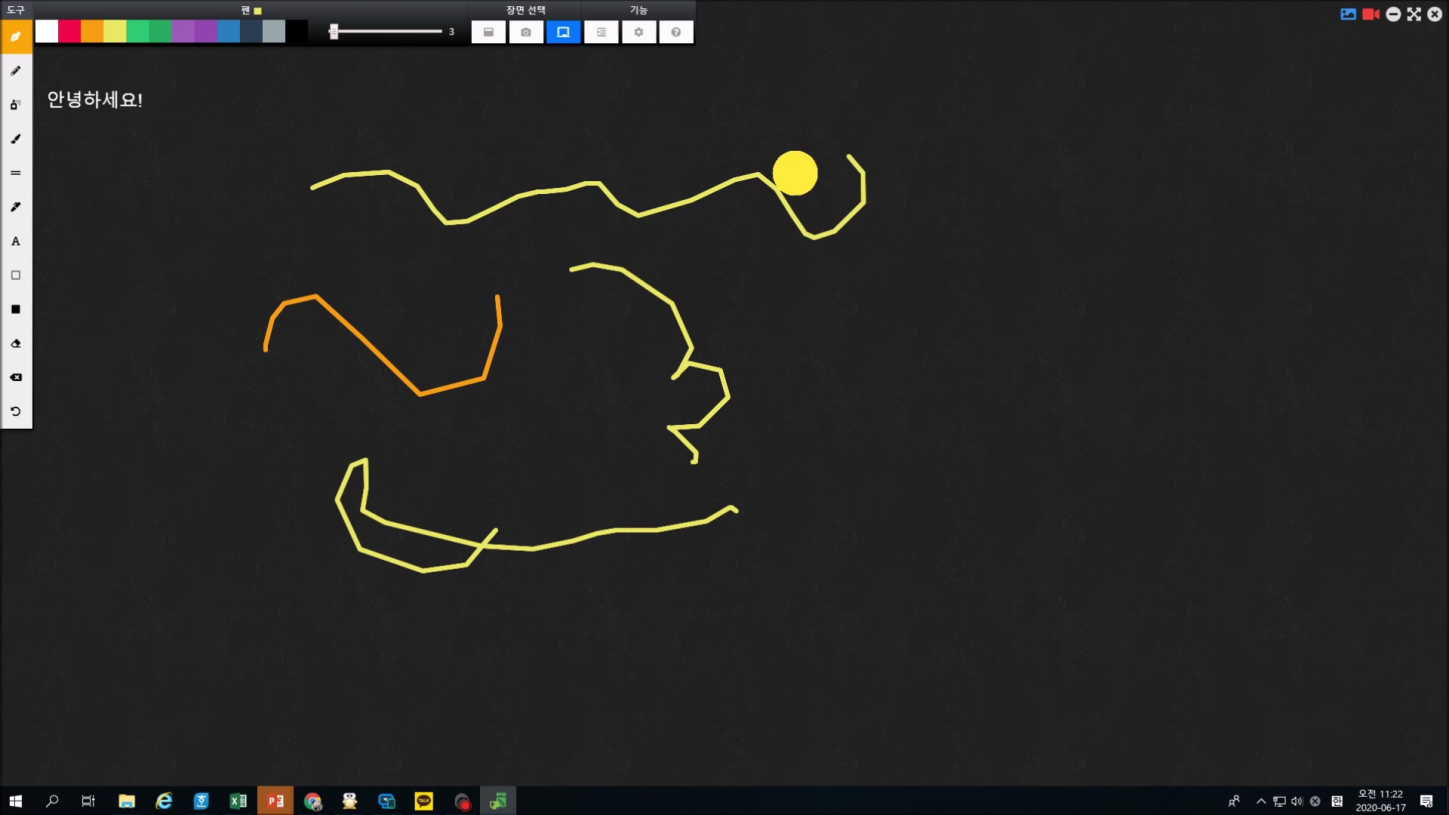Toggle fullscreen with the expand arrows icon
Screen dimensions: 1449x815
pyautogui.click(x=1414, y=14)
